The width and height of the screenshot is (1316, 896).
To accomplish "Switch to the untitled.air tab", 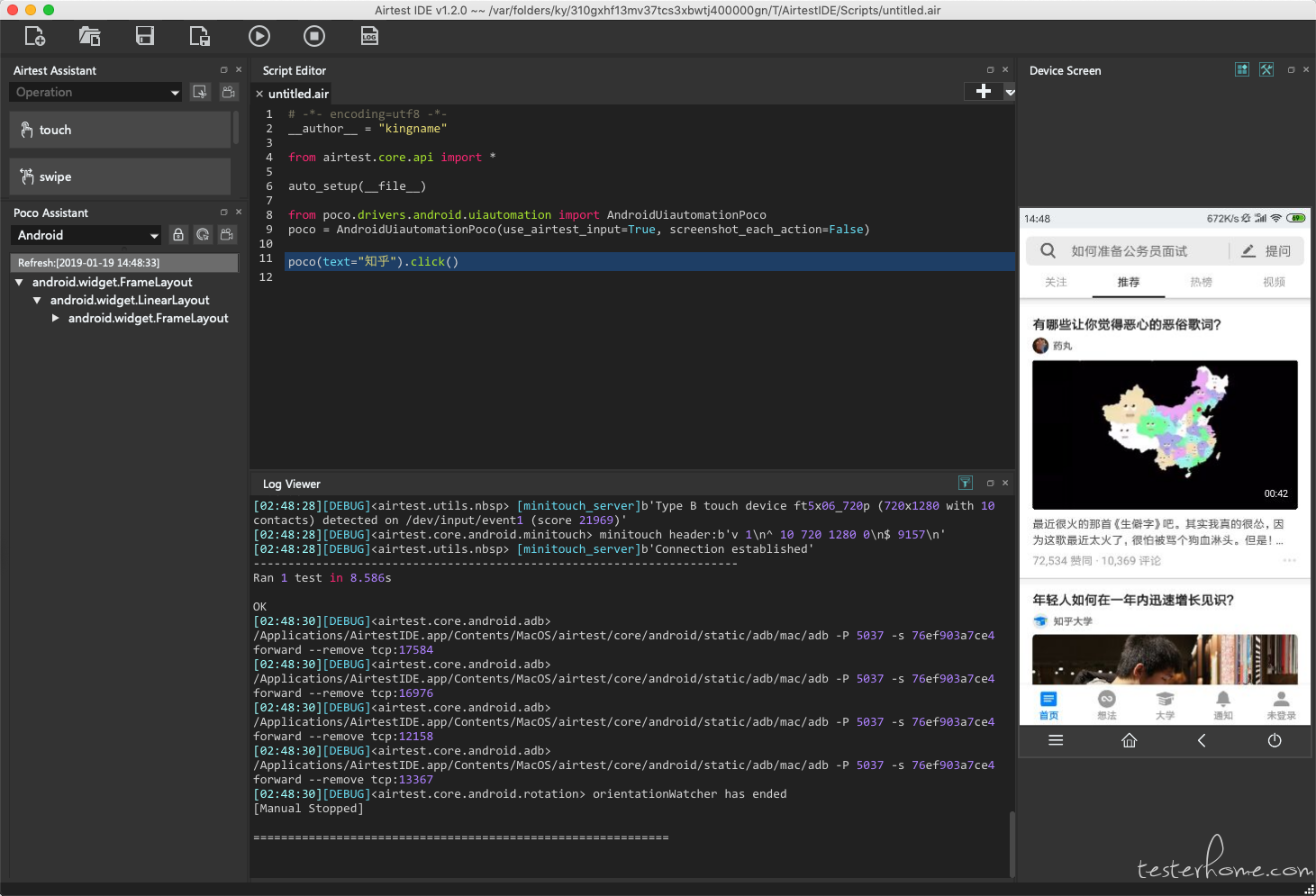I will pyautogui.click(x=298, y=94).
